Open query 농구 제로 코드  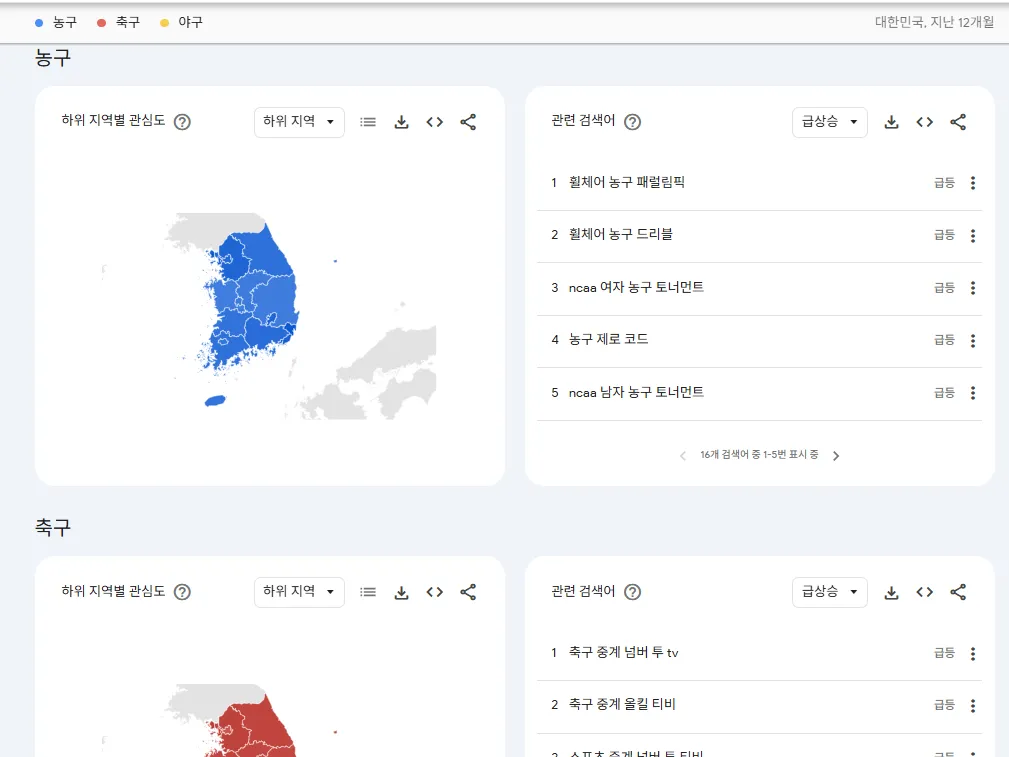pyautogui.click(x=609, y=340)
